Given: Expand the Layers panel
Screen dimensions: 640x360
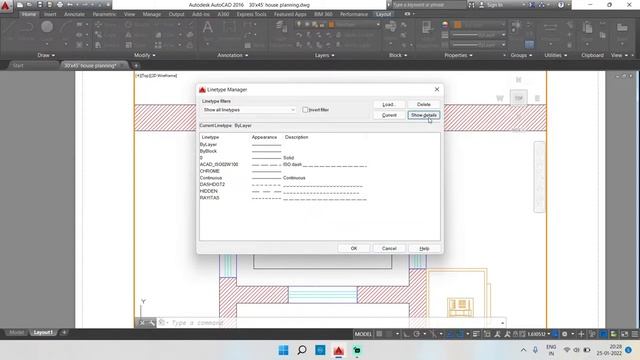Looking at the screenshot, I should (324, 55).
